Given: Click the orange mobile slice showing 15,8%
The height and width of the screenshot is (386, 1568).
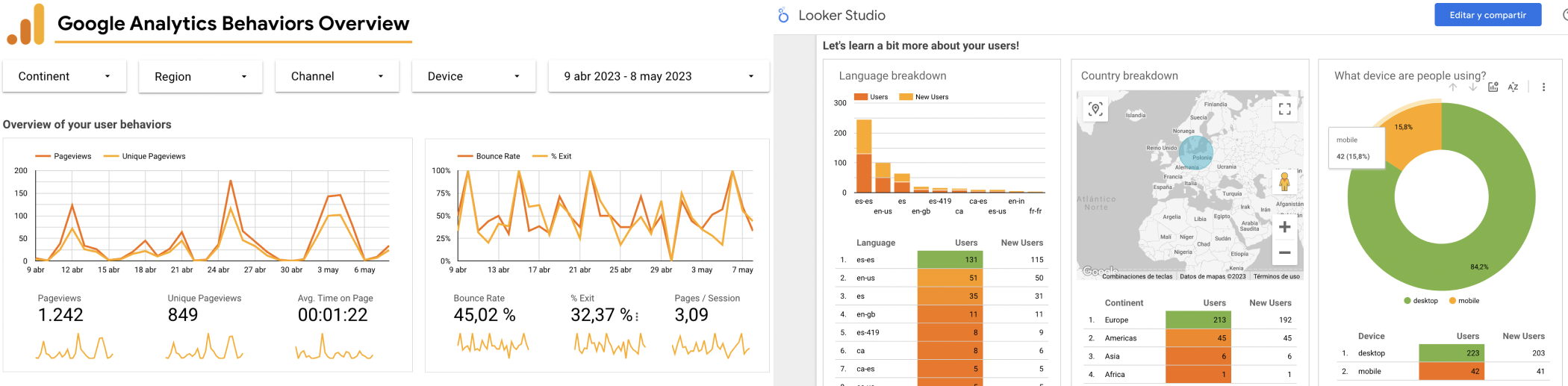Looking at the screenshot, I should [x=1411, y=133].
